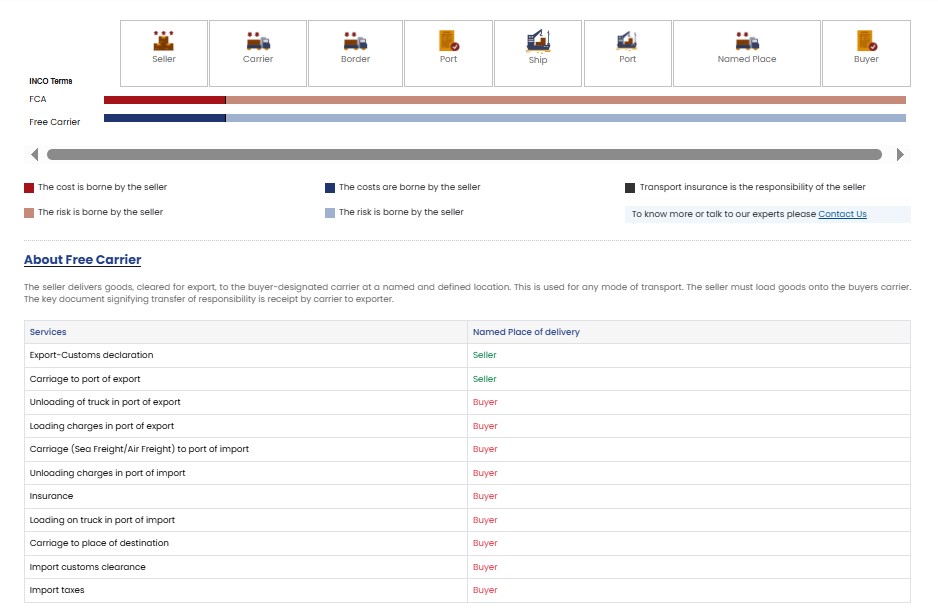Click the Named Place truck icon
The height and width of the screenshot is (610, 938).
747,41
